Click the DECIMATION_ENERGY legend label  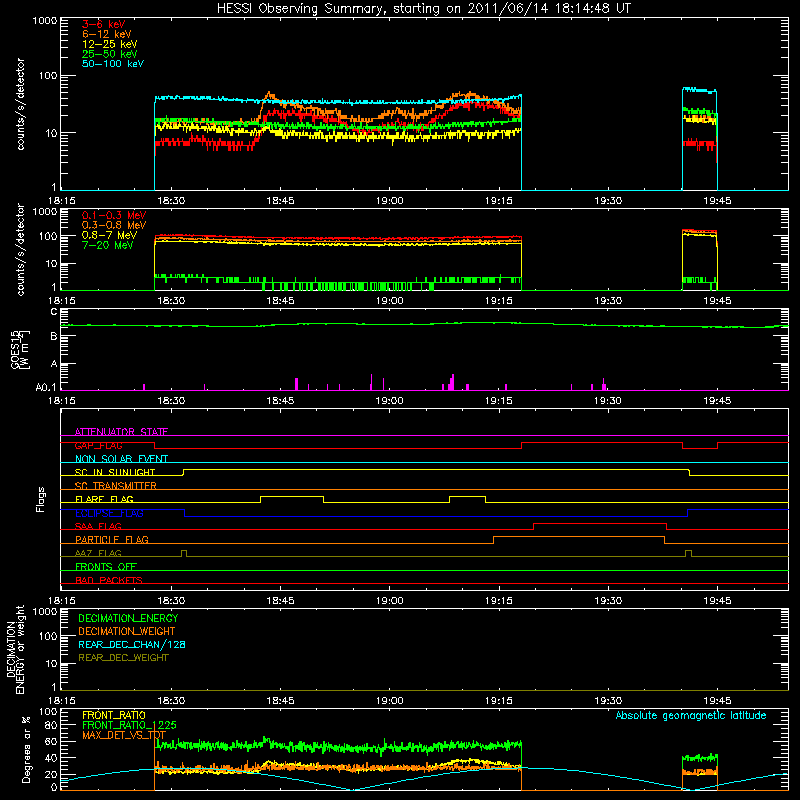point(128,618)
